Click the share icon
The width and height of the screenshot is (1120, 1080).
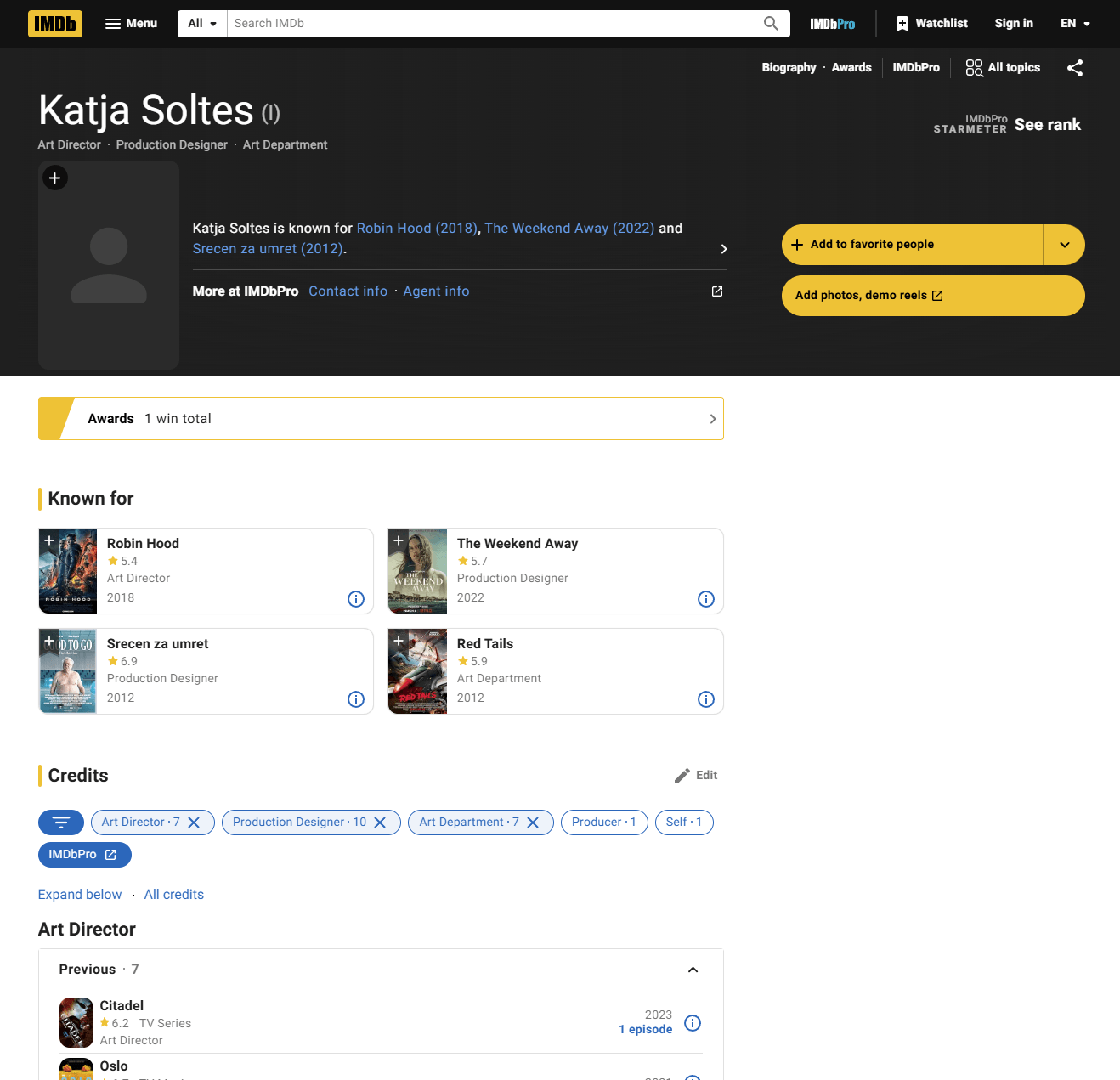pyautogui.click(x=1075, y=68)
